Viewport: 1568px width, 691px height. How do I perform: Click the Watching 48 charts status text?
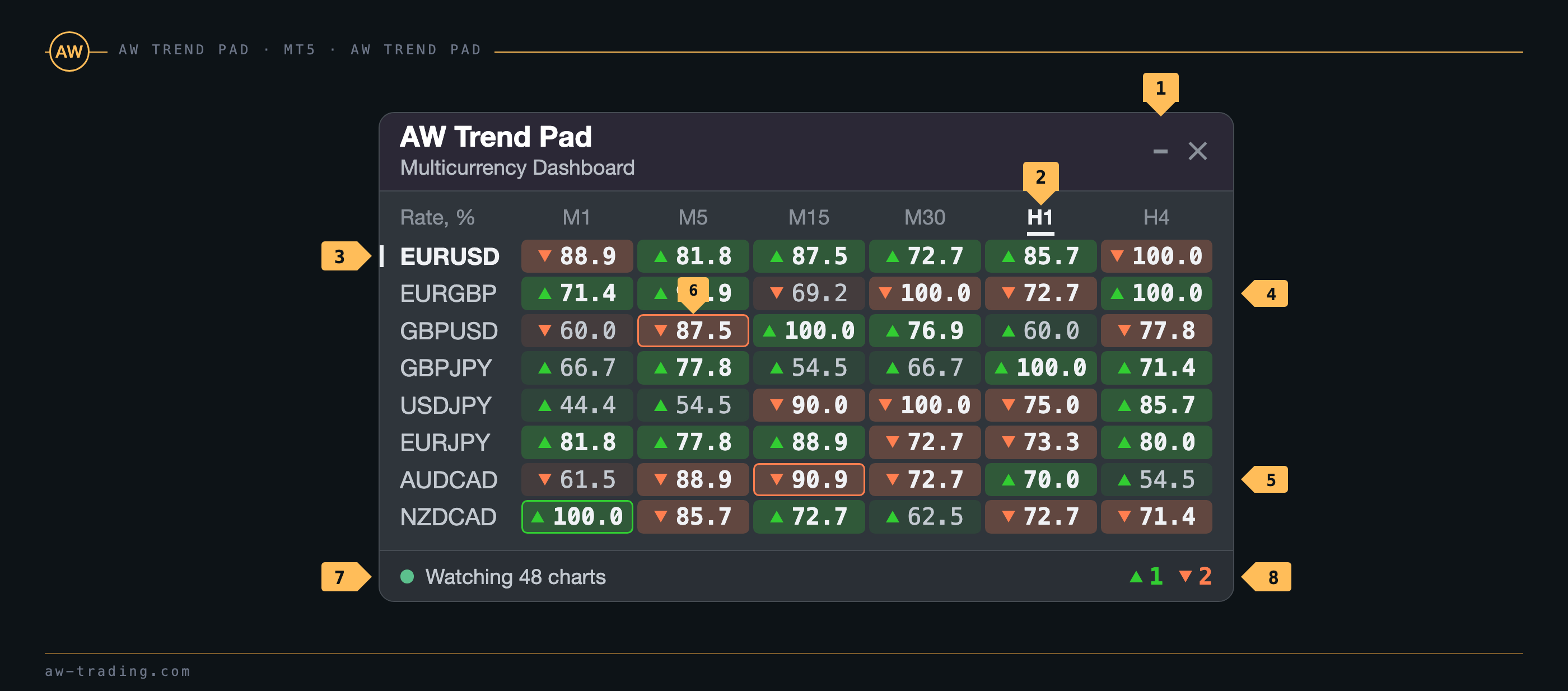point(515,577)
